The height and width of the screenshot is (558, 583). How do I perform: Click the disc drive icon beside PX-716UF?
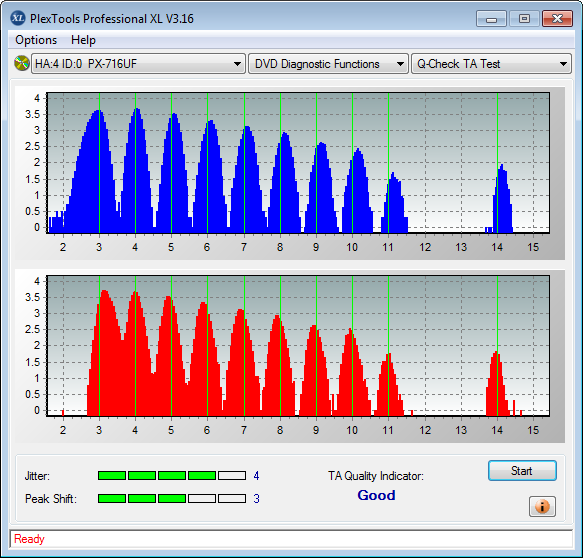[22, 63]
